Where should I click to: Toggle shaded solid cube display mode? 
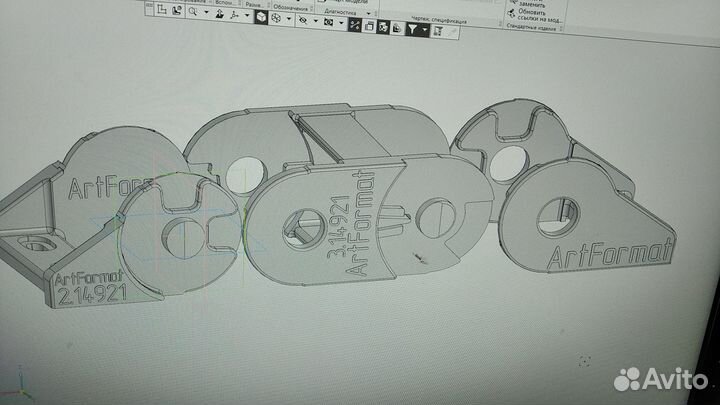pos(261,18)
